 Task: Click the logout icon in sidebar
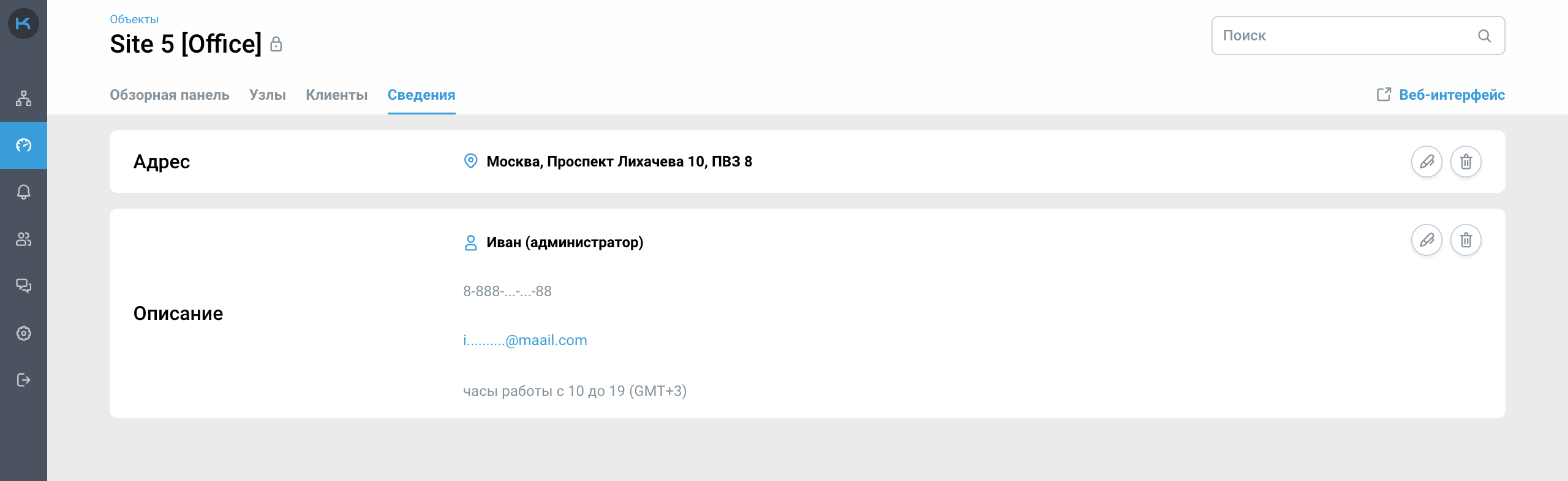point(23,380)
